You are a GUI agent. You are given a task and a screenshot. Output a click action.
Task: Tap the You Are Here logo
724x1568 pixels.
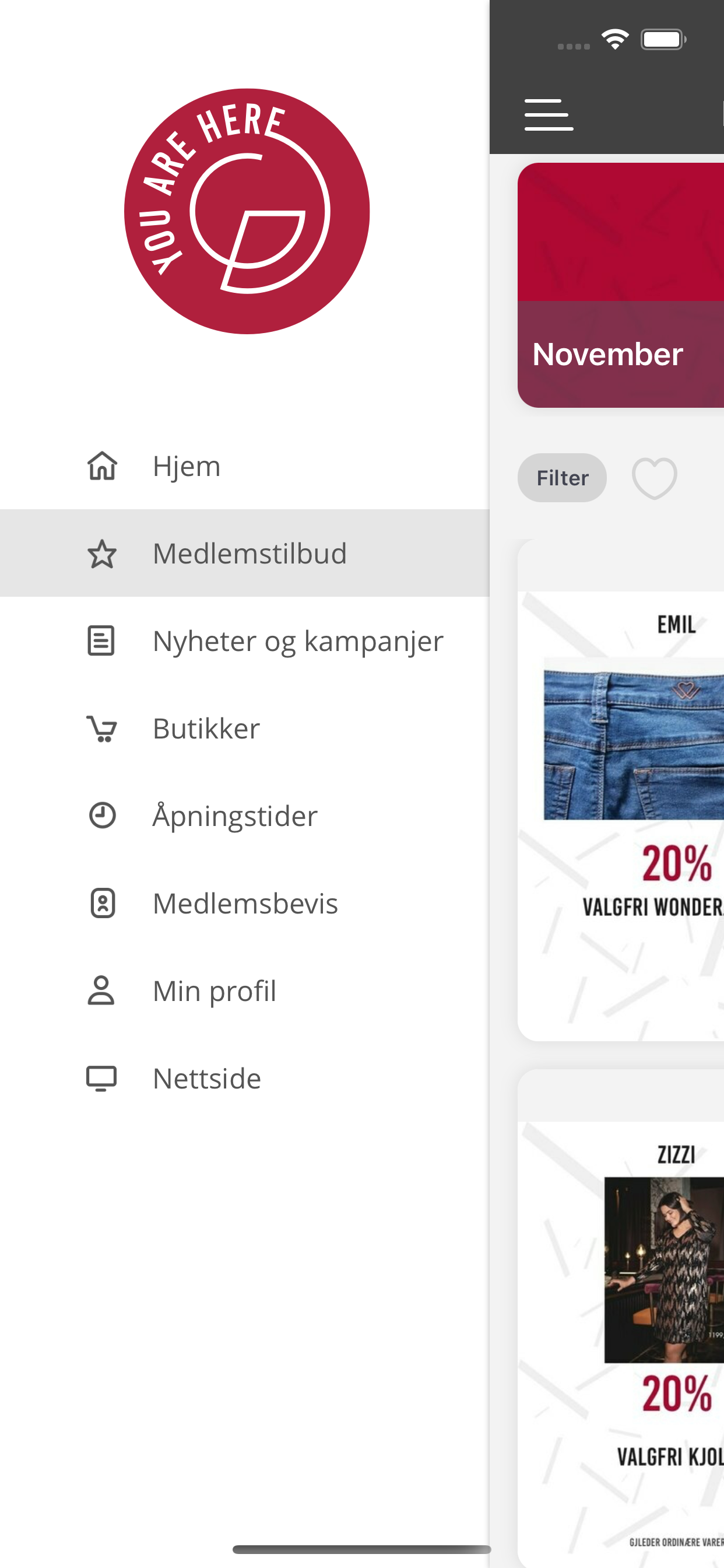[x=247, y=211]
